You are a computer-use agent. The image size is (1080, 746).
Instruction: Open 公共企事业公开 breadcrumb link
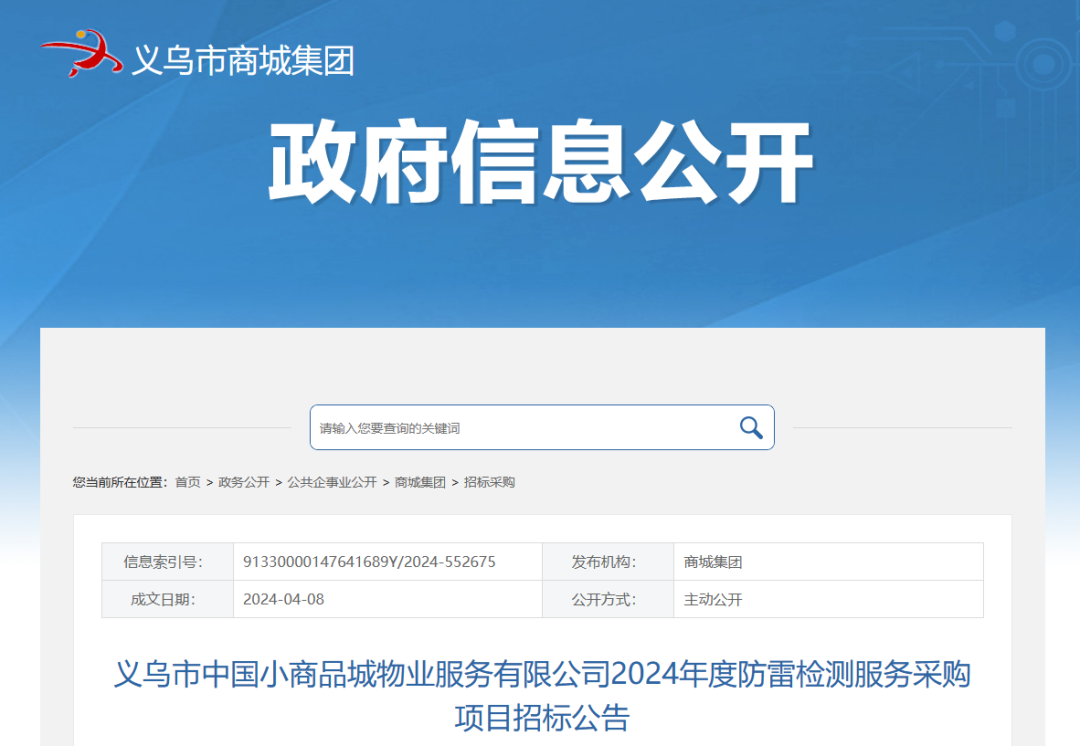(x=332, y=482)
